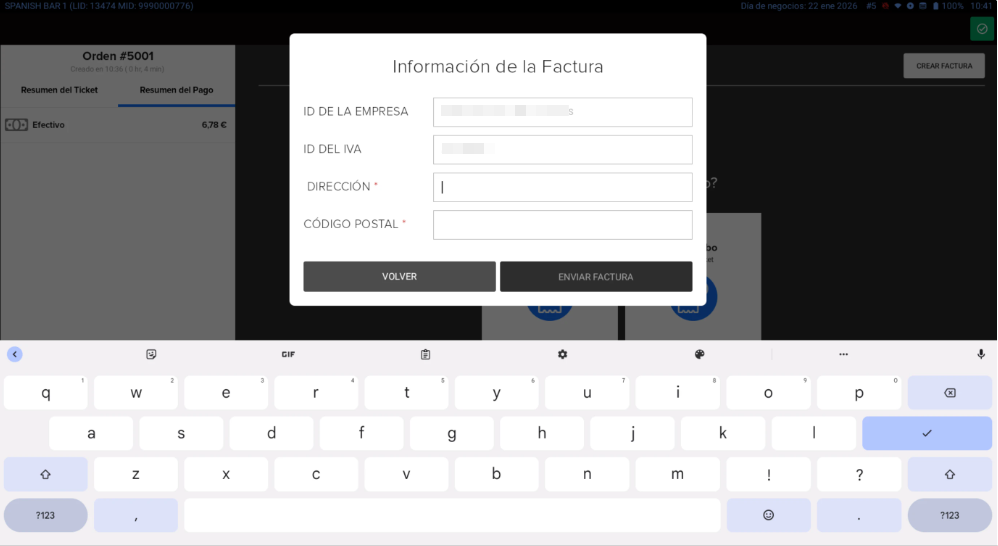998x546 pixels.
Task: Tap the left shift key
Action: coord(45,474)
